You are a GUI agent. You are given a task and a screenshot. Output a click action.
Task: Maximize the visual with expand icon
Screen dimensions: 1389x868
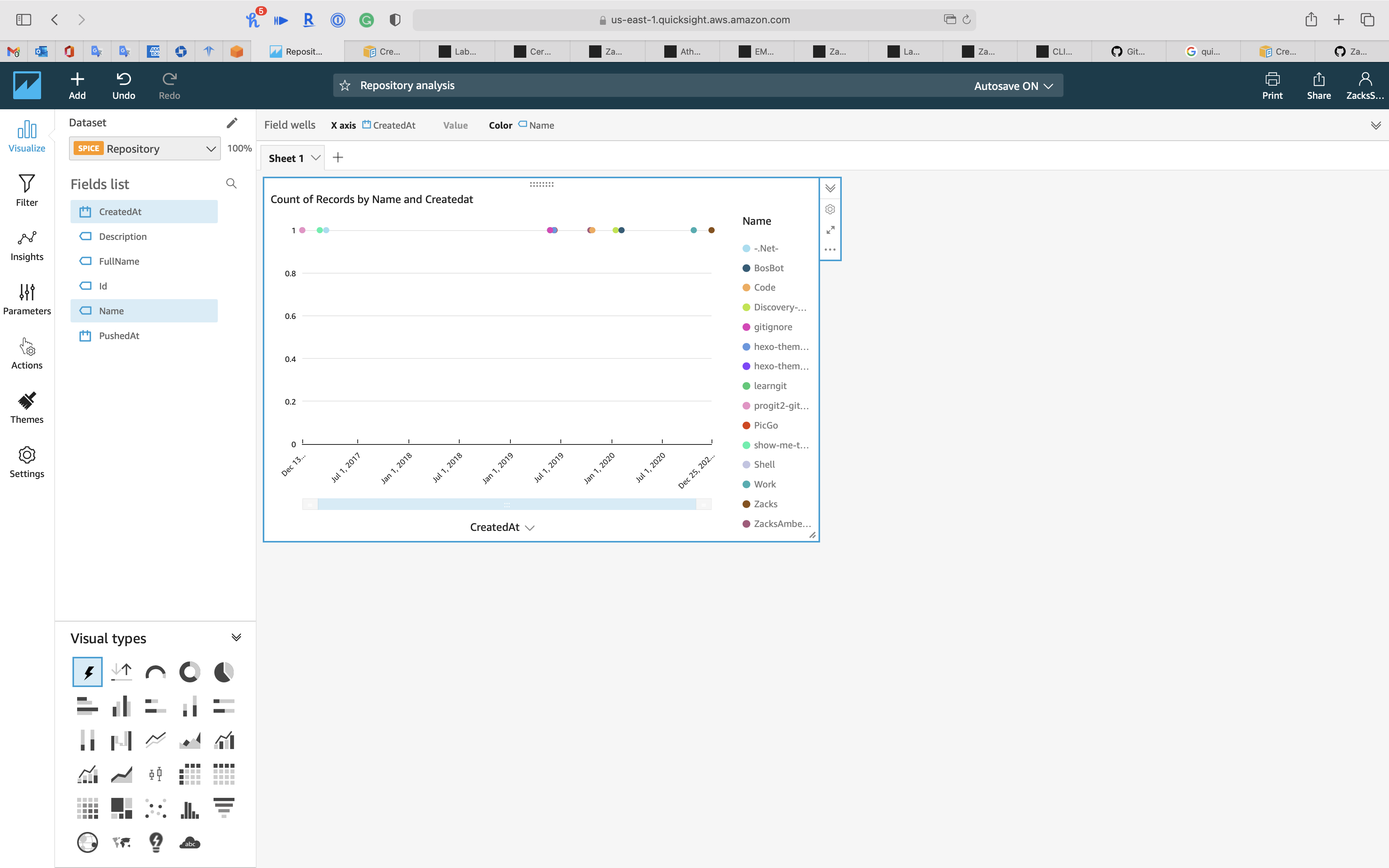(x=830, y=230)
